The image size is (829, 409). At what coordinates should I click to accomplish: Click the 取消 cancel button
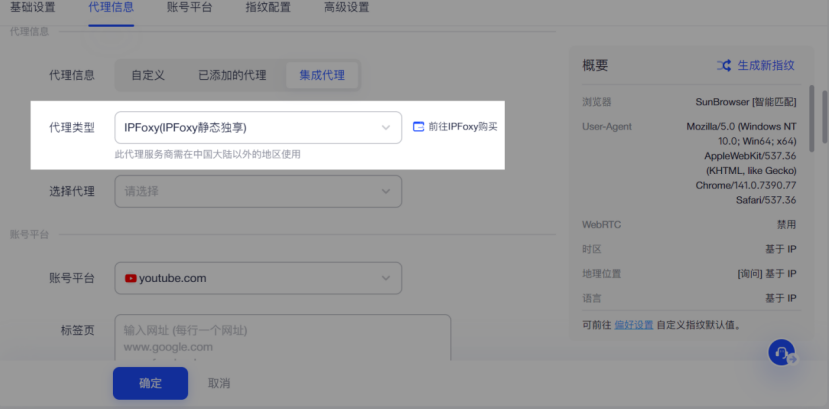point(219,383)
